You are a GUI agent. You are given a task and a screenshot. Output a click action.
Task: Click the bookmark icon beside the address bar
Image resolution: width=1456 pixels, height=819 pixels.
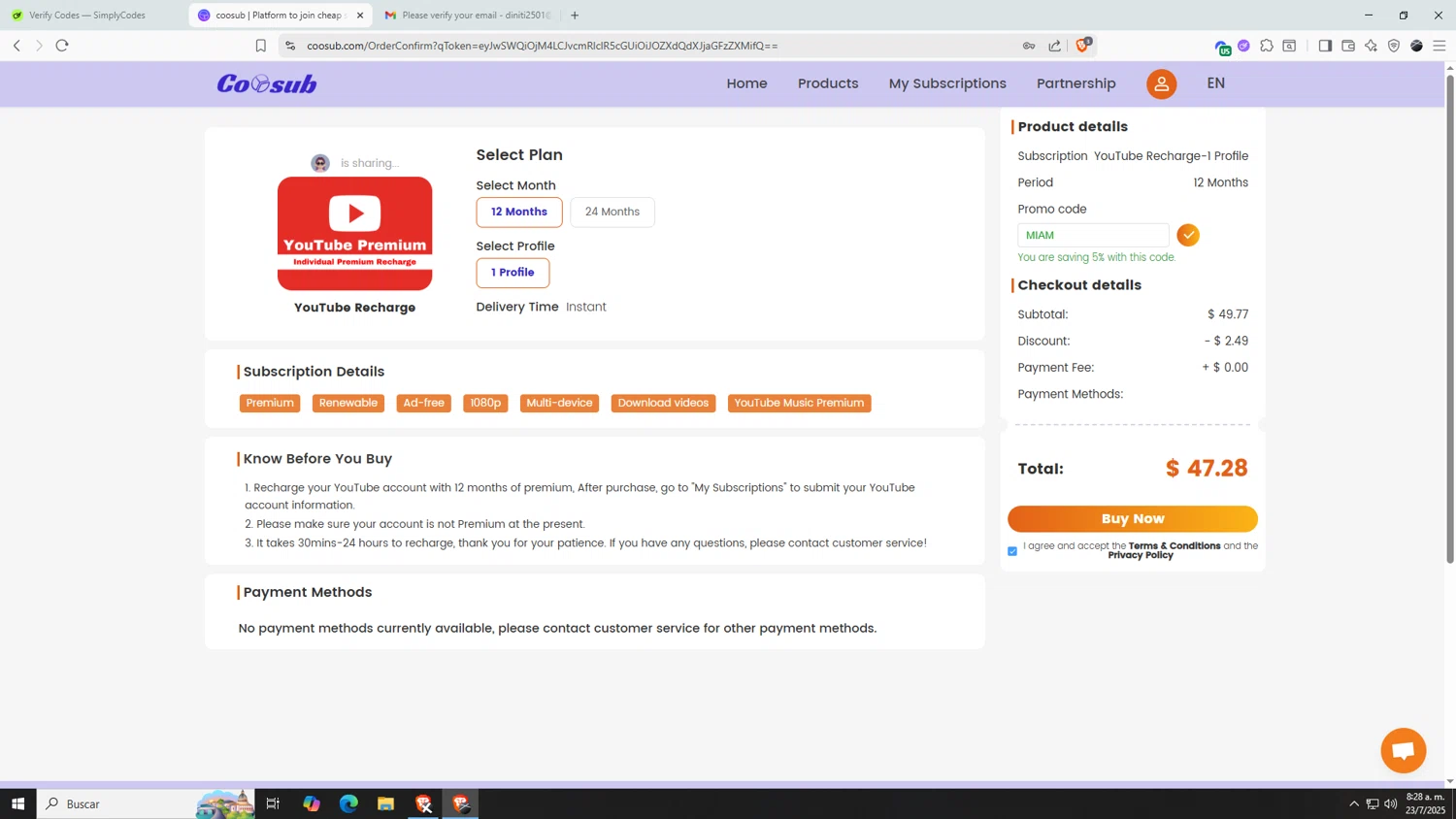coord(260,46)
